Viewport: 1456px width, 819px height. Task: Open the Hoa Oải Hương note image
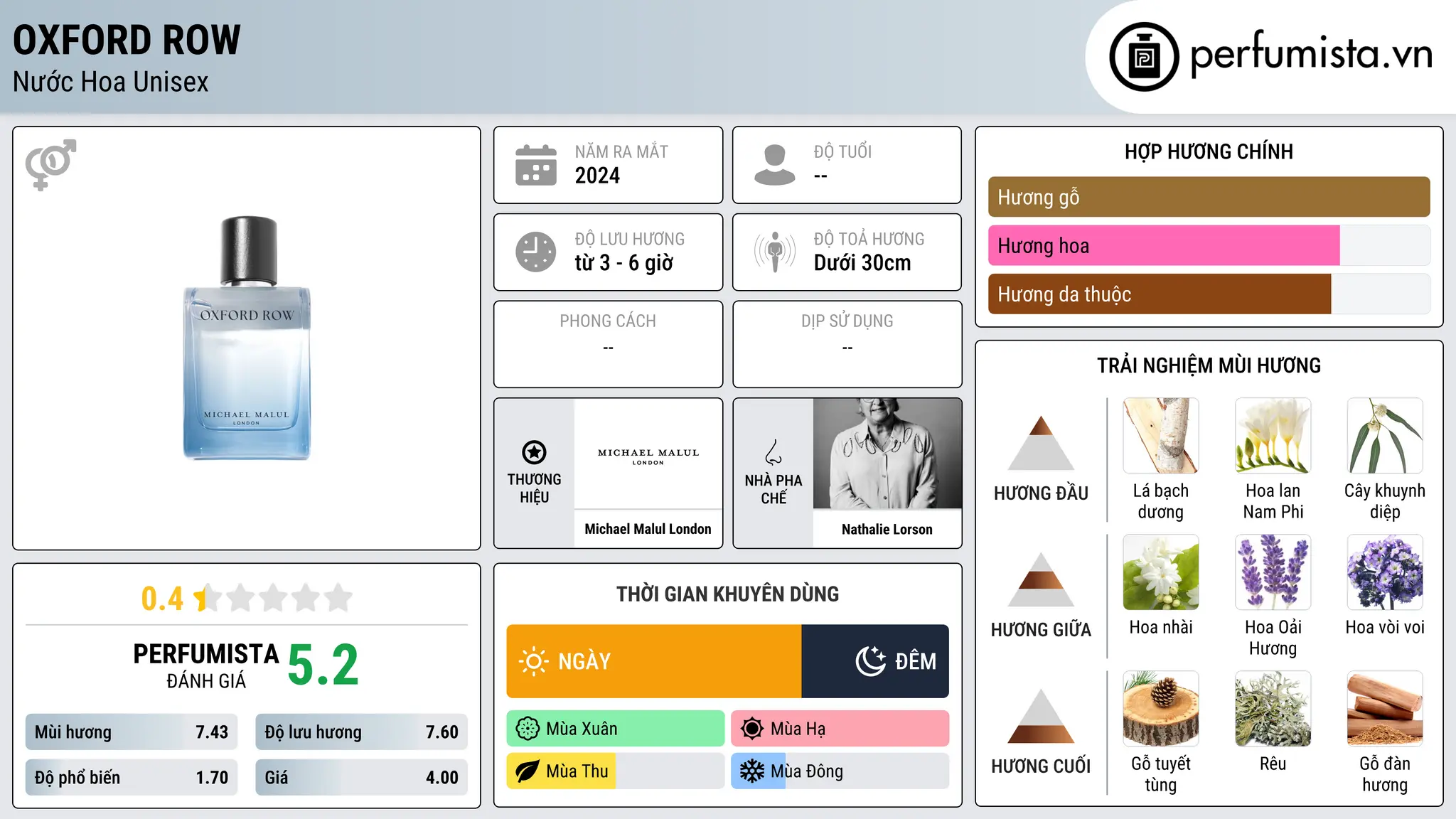click(1273, 572)
